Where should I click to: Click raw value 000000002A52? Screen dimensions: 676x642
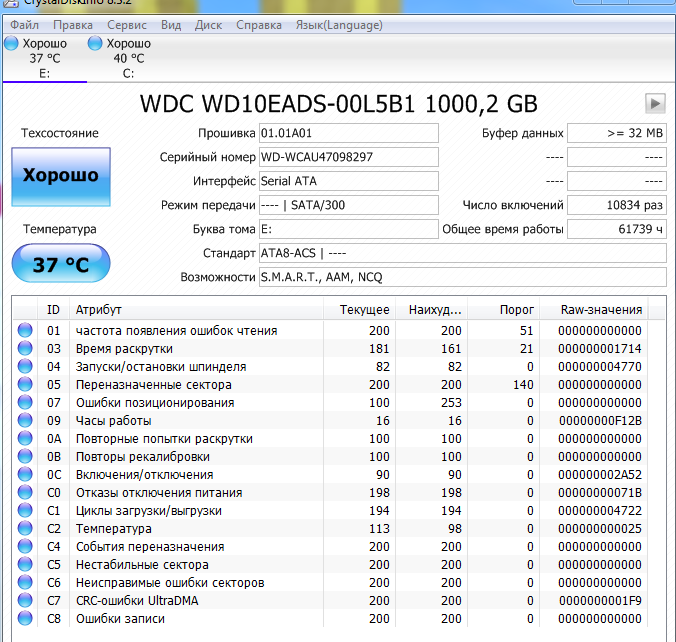tap(600, 474)
